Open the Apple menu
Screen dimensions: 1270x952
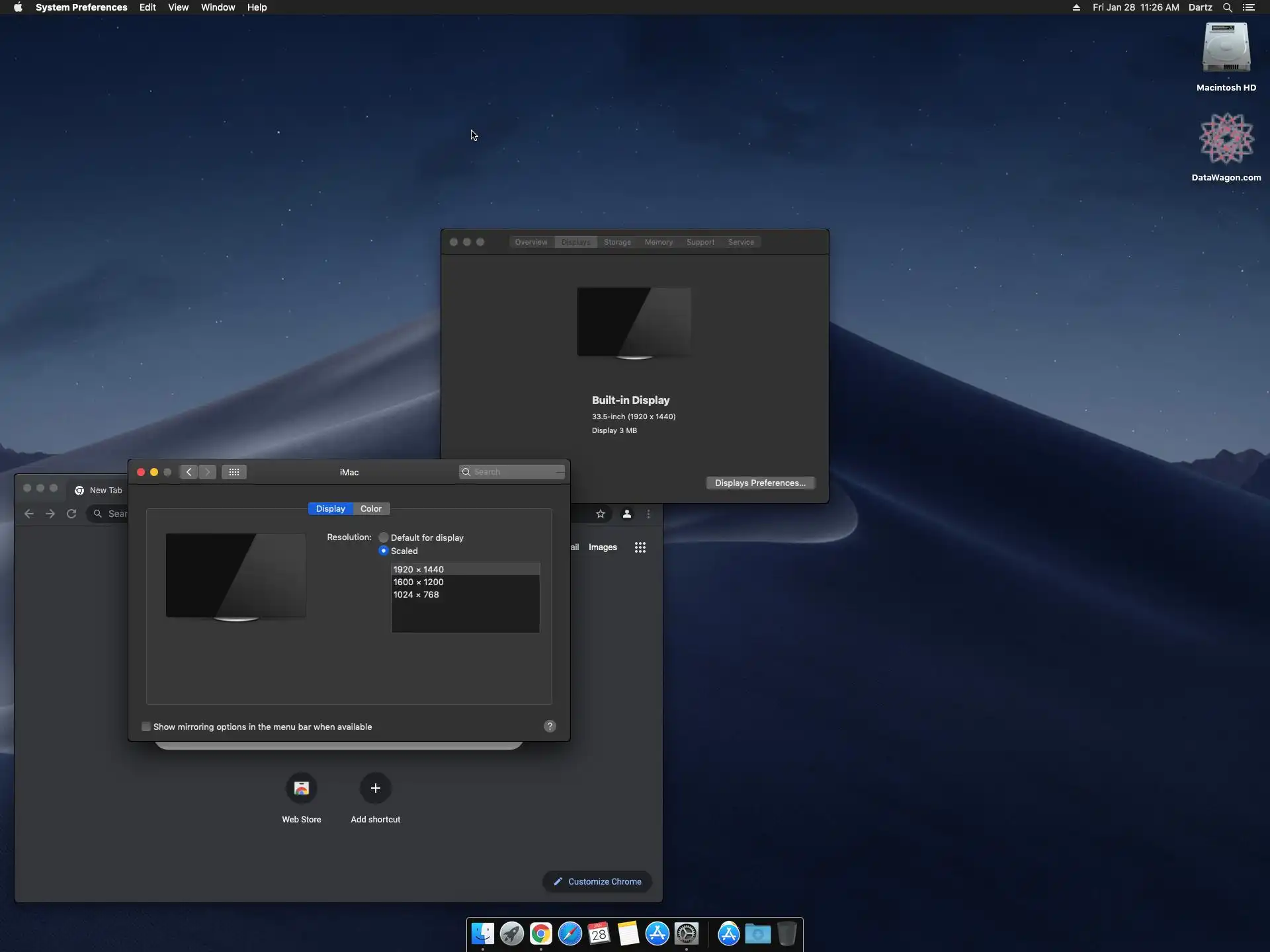pyautogui.click(x=18, y=7)
